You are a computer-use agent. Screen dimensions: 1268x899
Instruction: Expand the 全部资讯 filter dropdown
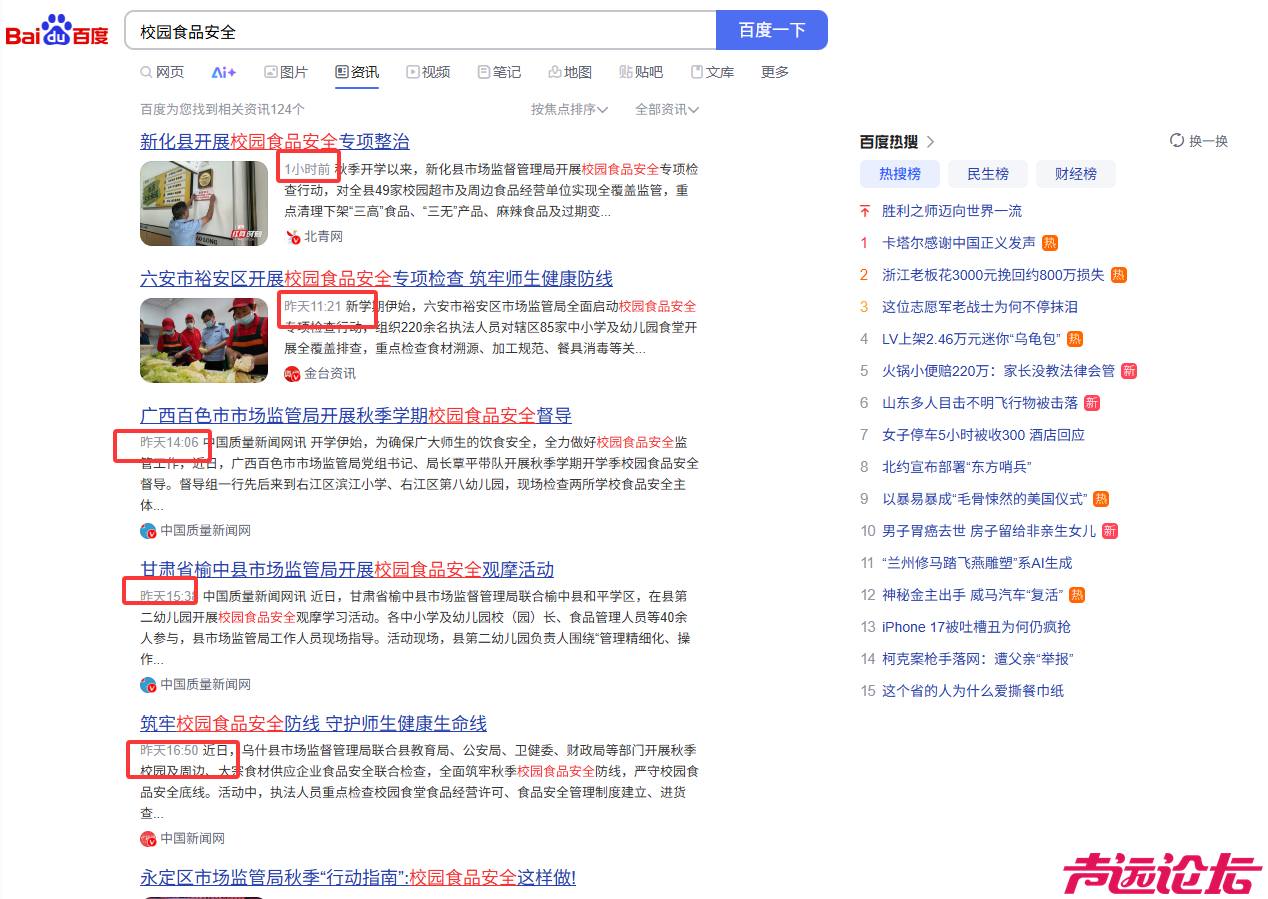pos(667,109)
